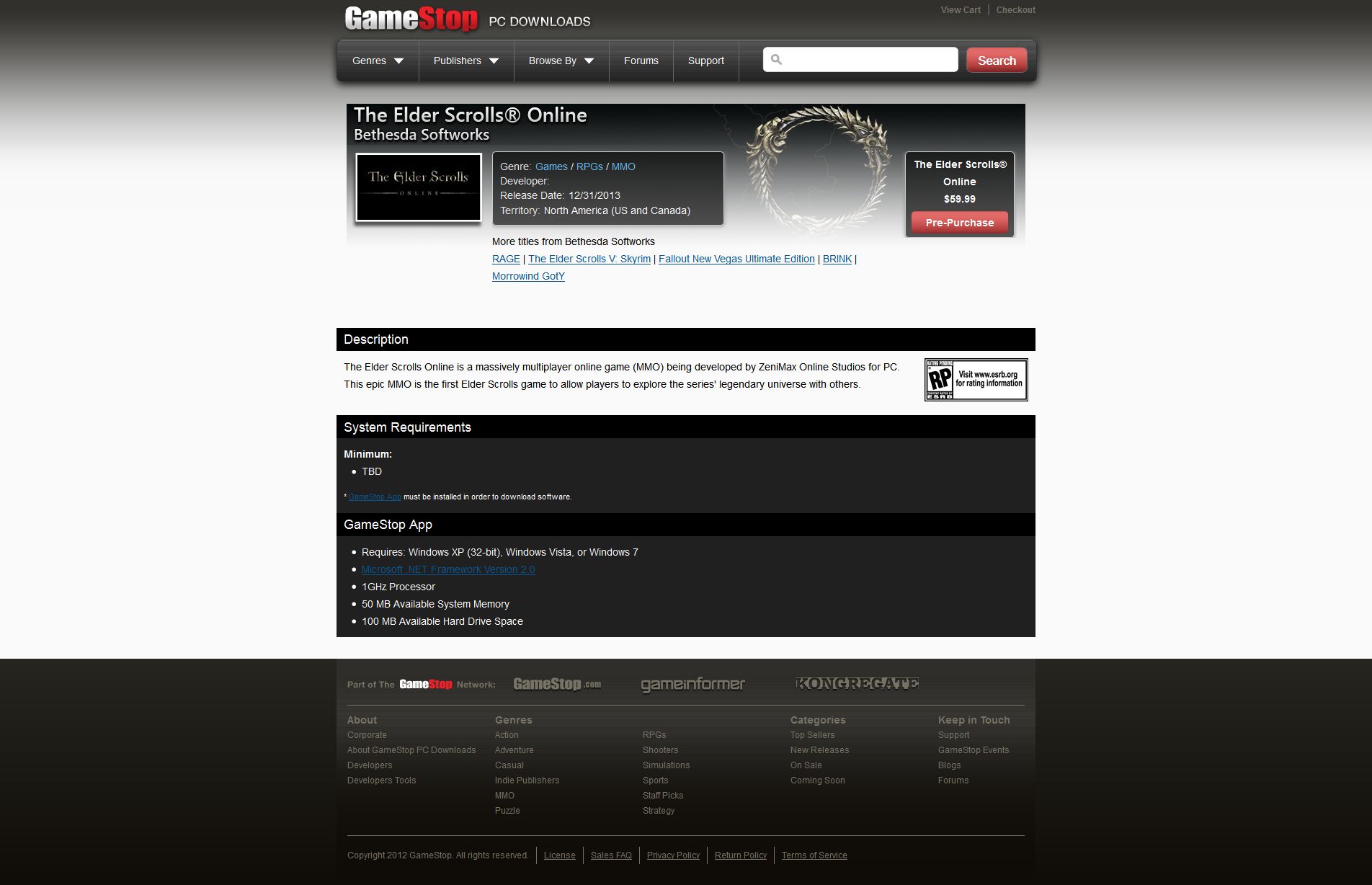Open Sports genre in footer
The image size is (1372, 885).
point(656,781)
